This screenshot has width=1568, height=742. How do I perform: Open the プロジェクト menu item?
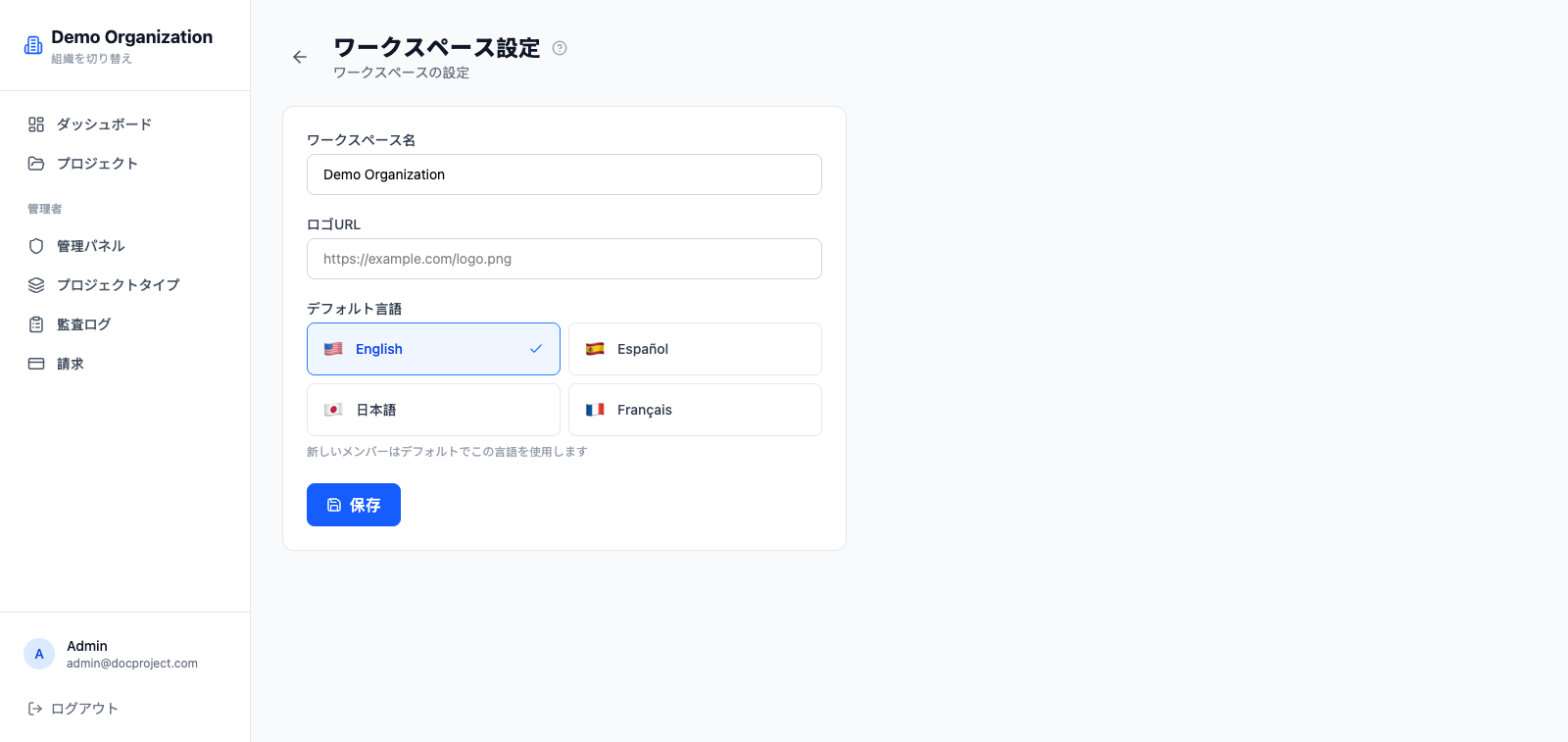click(x=124, y=164)
